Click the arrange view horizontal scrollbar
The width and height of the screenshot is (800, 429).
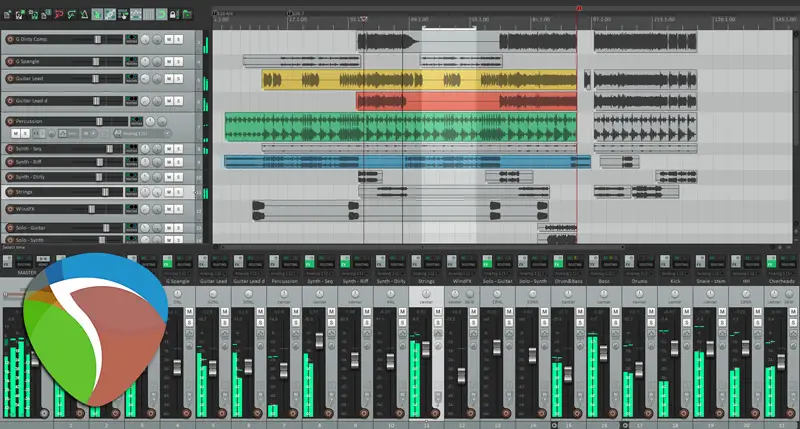click(x=421, y=247)
